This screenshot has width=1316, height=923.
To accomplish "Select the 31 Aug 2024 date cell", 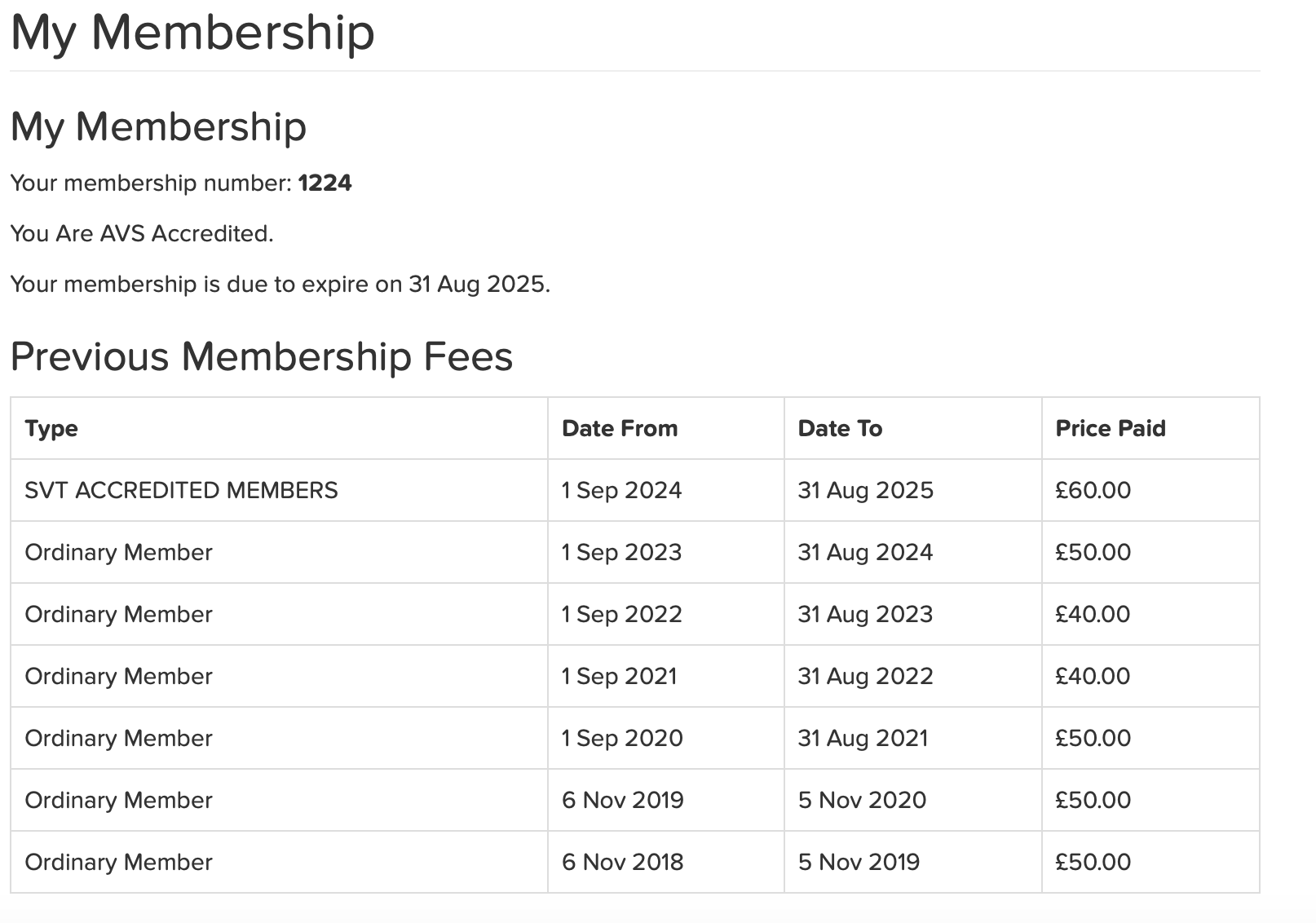I will pos(865,553).
